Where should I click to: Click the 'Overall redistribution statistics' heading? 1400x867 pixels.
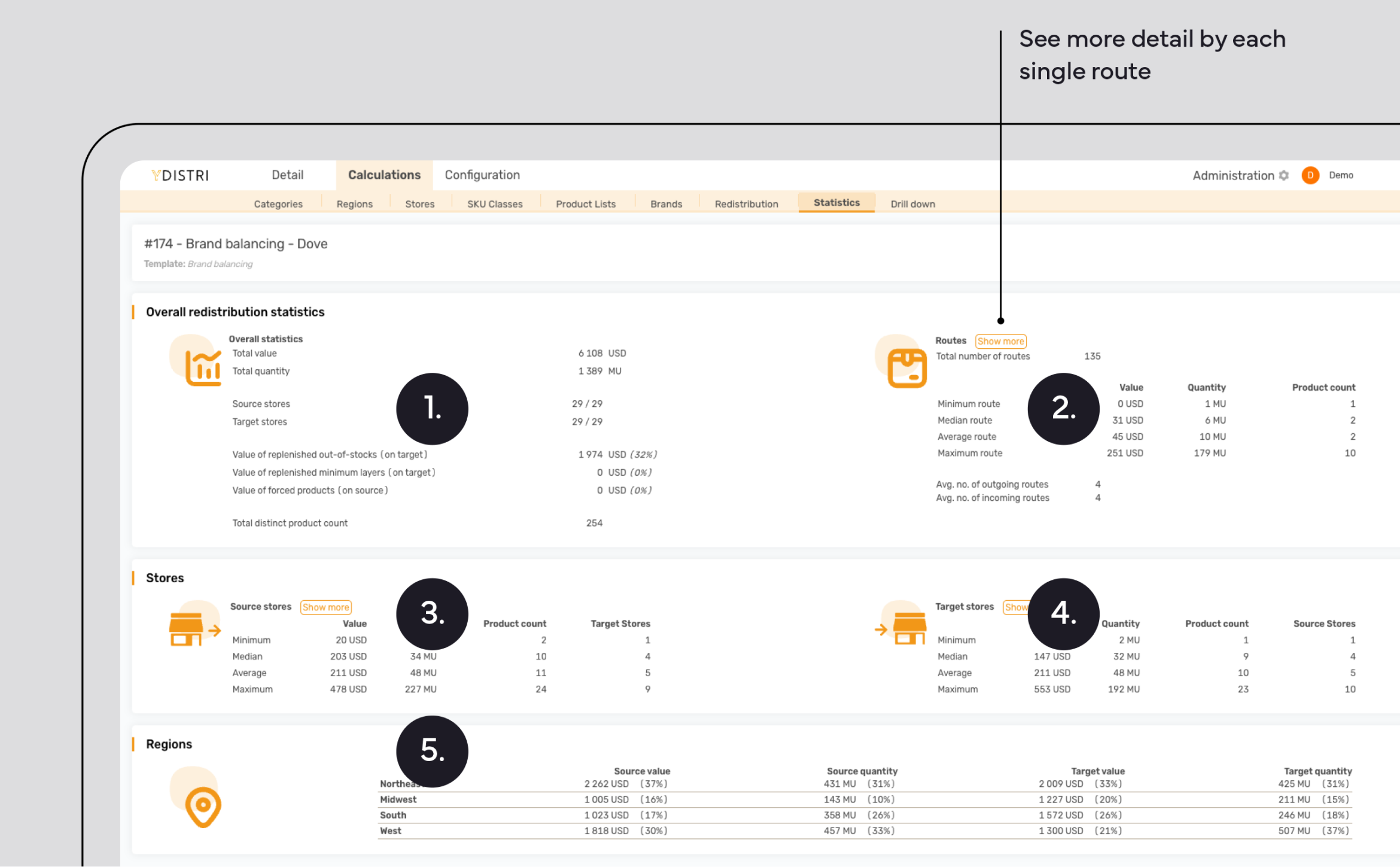(235, 312)
